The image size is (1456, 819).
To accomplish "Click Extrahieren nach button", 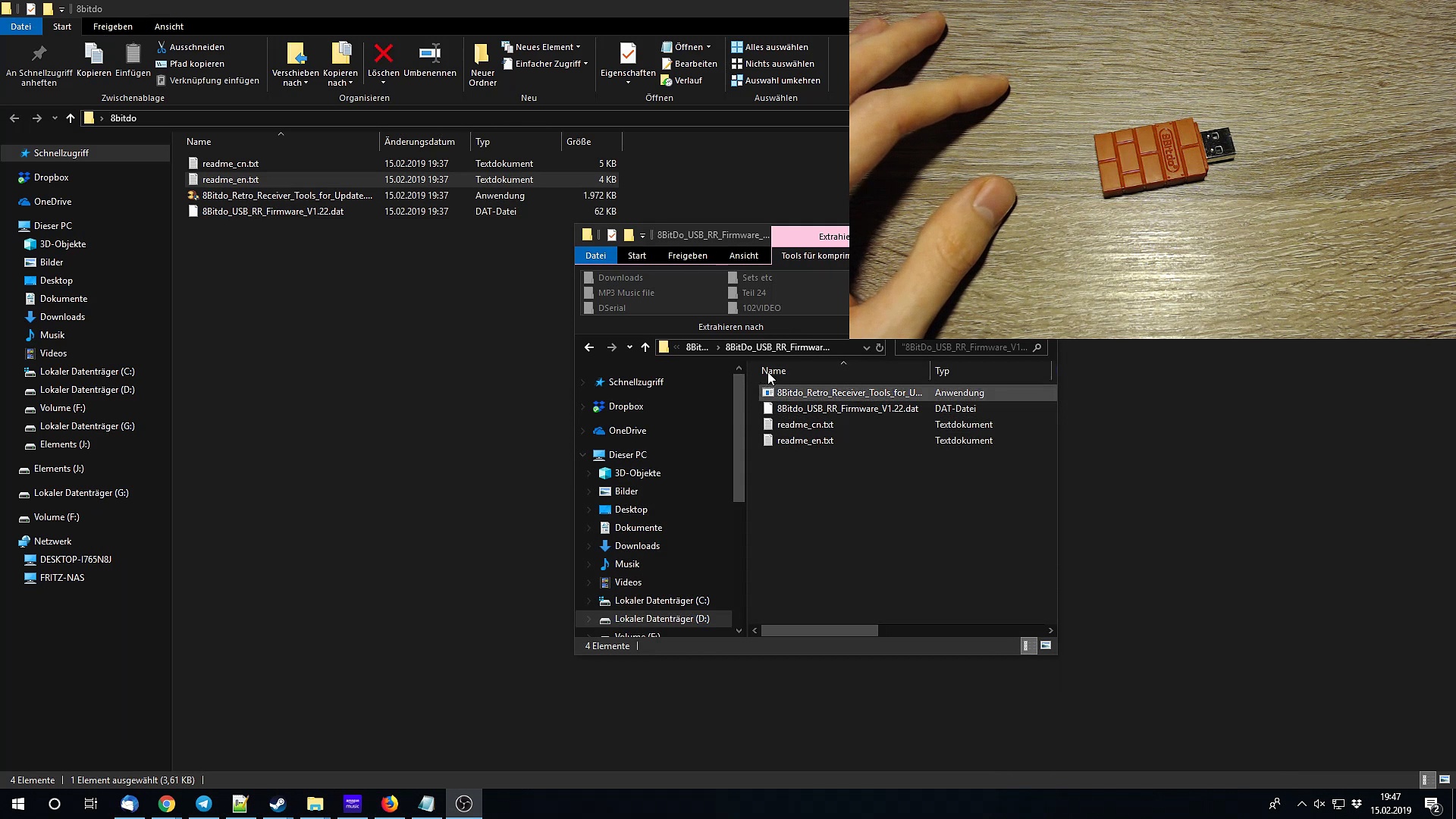I will point(730,327).
